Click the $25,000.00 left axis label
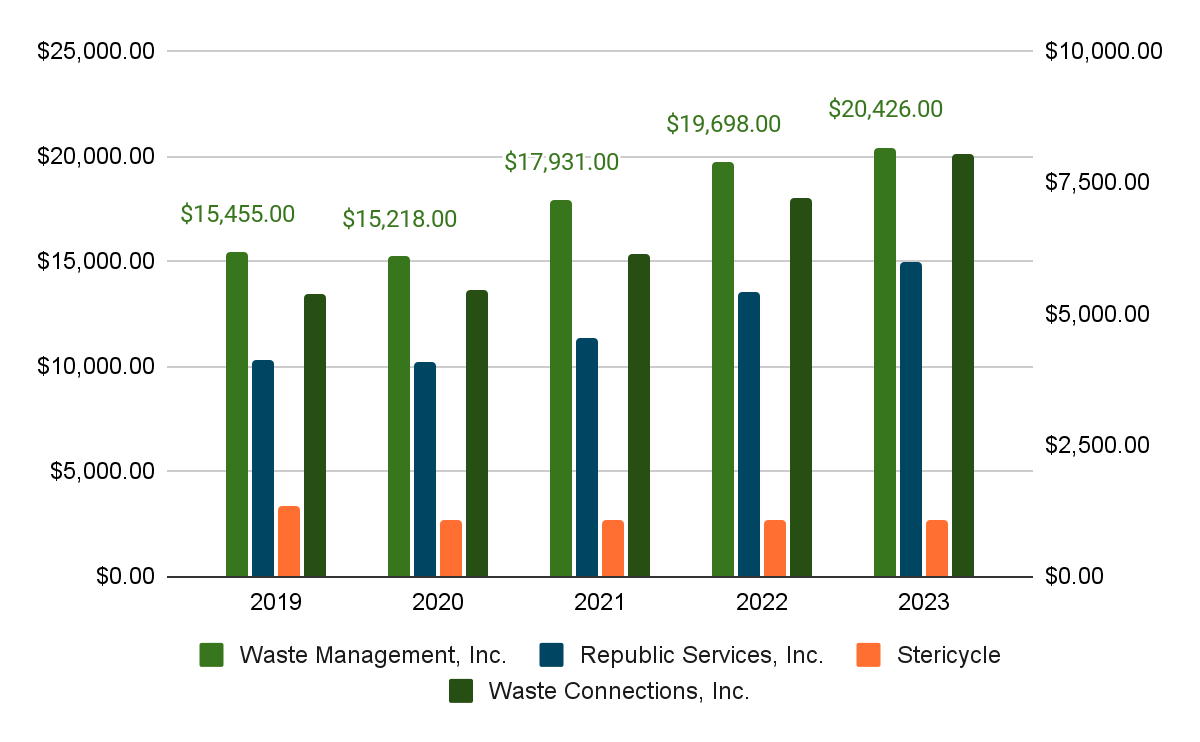1200x742 pixels. [95, 51]
